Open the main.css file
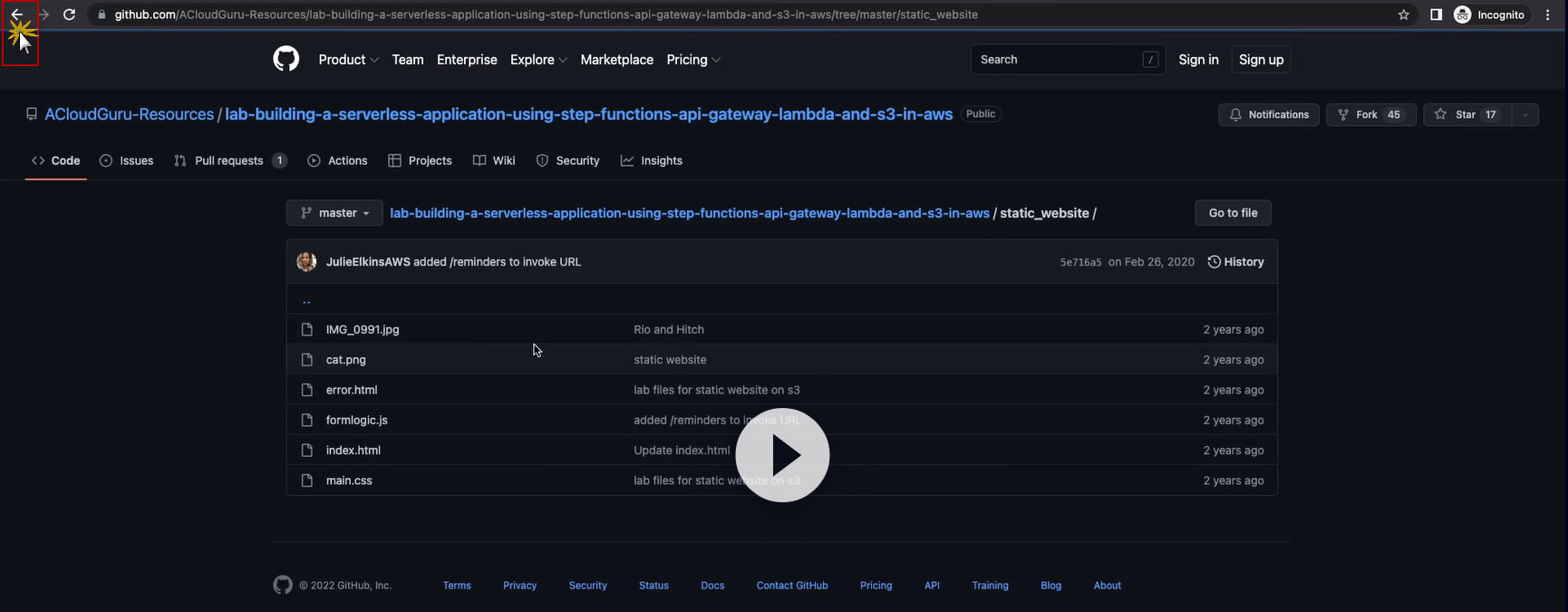The height and width of the screenshot is (612, 1568). pyautogui.click(x=349, y=481)
